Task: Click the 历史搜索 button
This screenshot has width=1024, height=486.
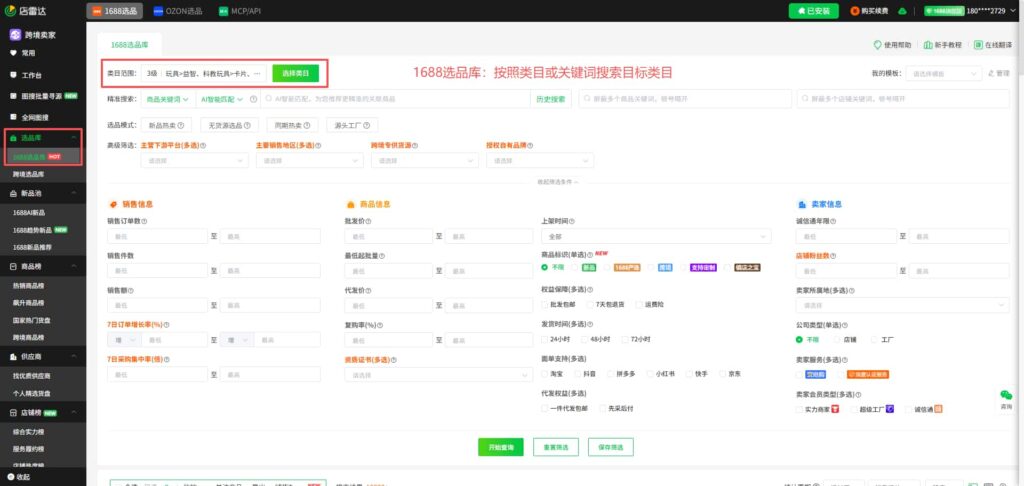Action: [x=550, y=99]
